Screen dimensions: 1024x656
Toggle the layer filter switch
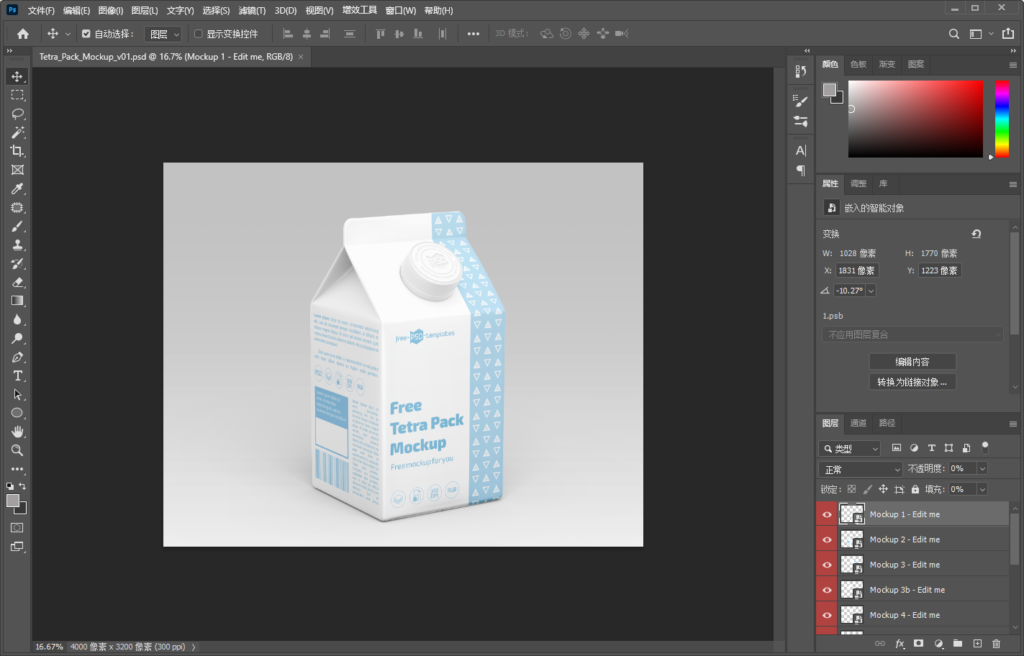coord(985,448)
